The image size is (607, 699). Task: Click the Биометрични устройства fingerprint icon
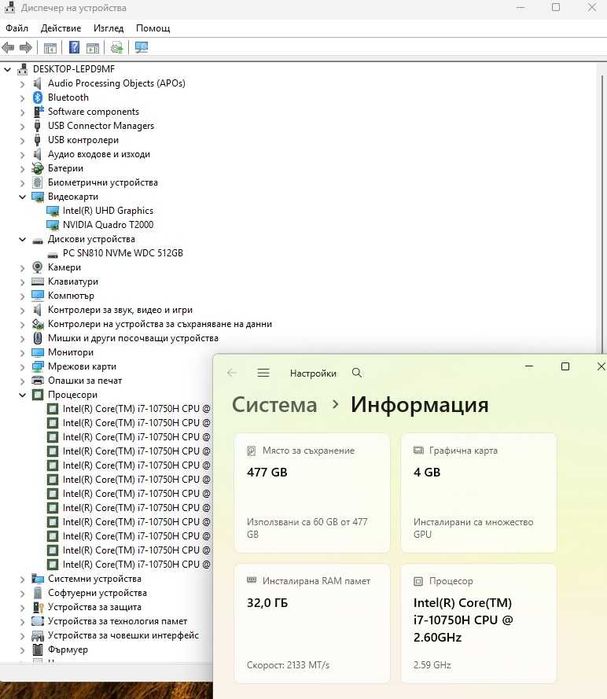(38, 182)
